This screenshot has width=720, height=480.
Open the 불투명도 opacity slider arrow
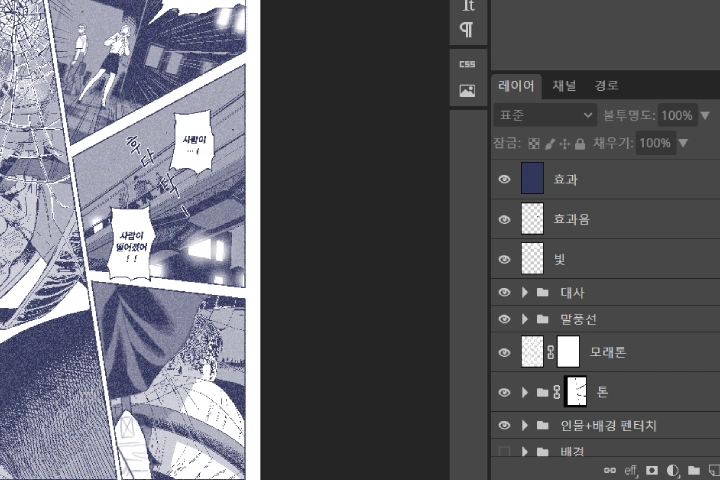pos(705,115)
